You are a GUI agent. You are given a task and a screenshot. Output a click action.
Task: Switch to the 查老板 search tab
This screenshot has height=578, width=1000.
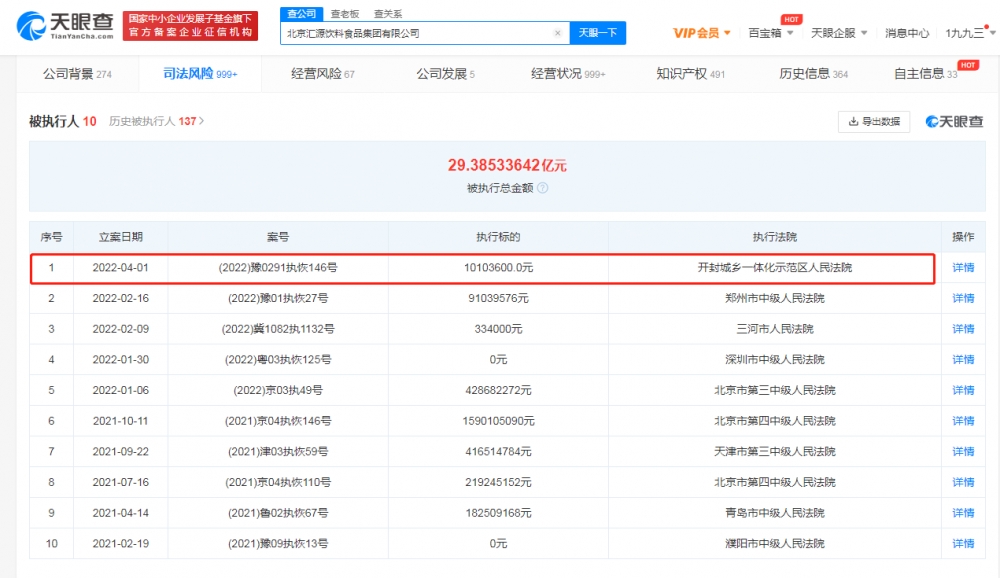click(345, 14)
